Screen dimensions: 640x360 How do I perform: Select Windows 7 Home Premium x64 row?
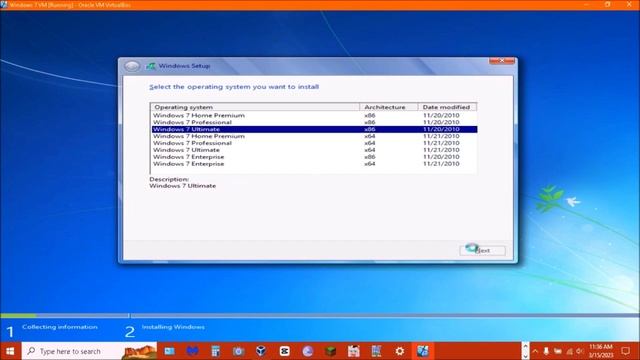click(314, 136)
